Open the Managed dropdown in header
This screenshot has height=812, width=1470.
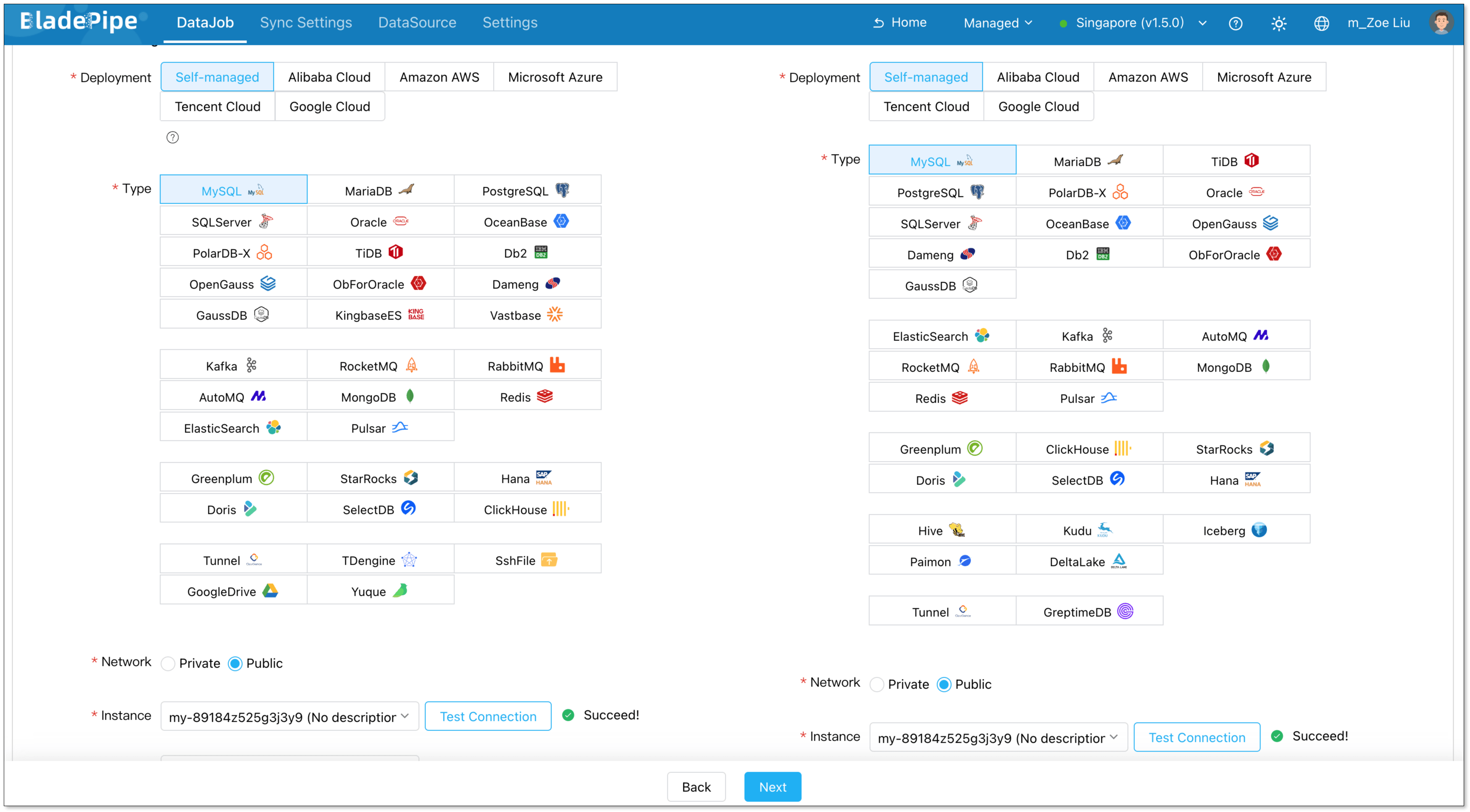[x=997, y=23]
